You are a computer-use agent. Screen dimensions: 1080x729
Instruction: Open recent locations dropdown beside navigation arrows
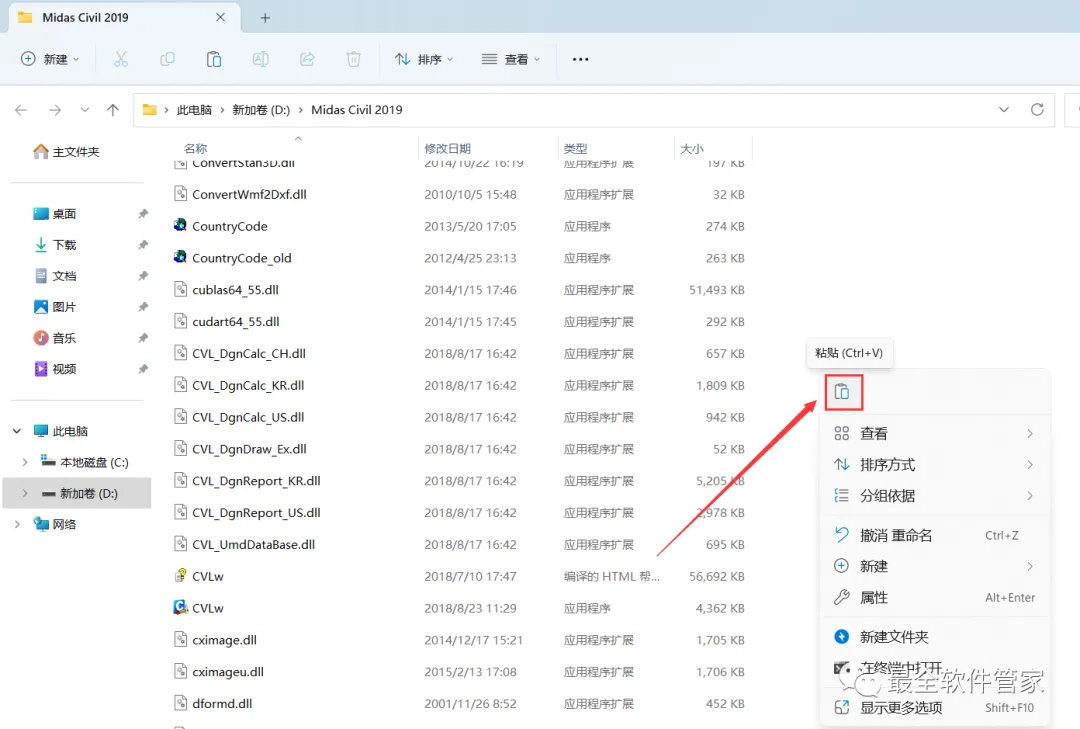[x=84, y=110]
